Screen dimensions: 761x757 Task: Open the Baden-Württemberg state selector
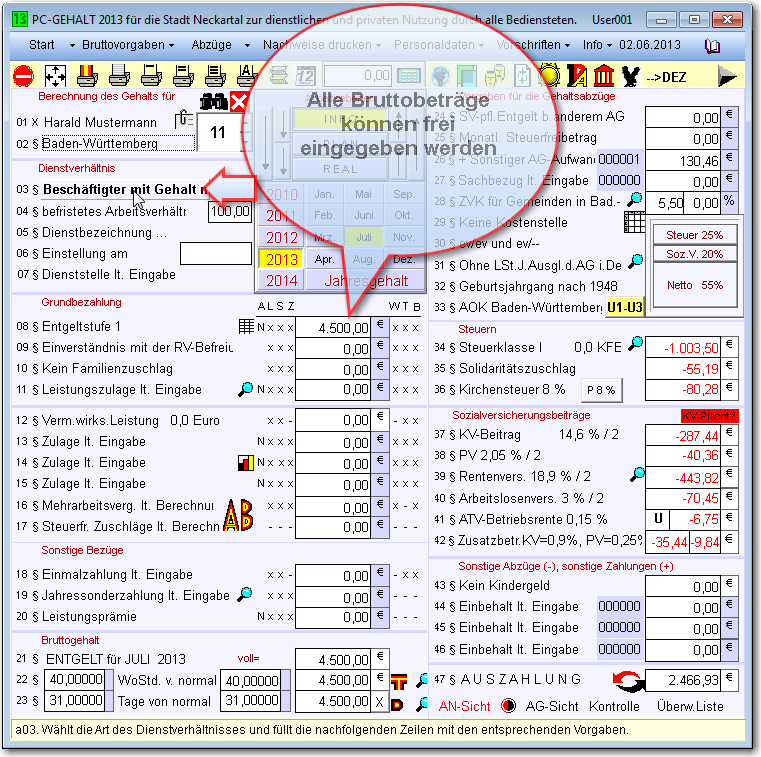[118, 144]
